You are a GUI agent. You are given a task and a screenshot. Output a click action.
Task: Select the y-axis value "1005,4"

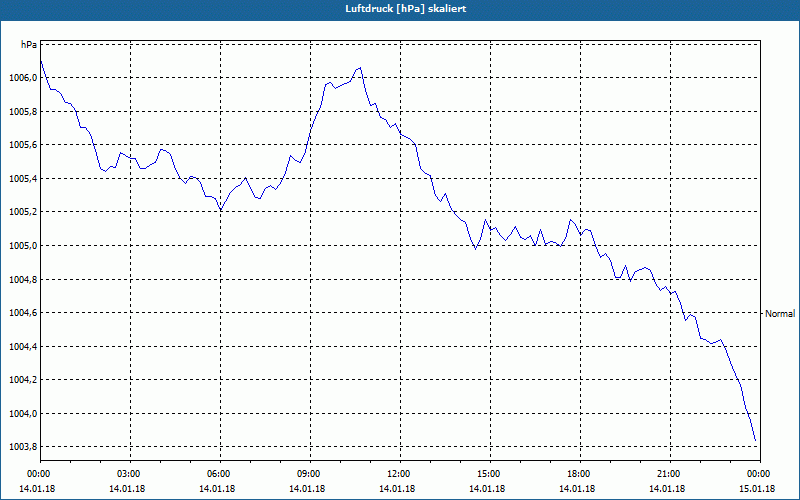coord(23,179)
